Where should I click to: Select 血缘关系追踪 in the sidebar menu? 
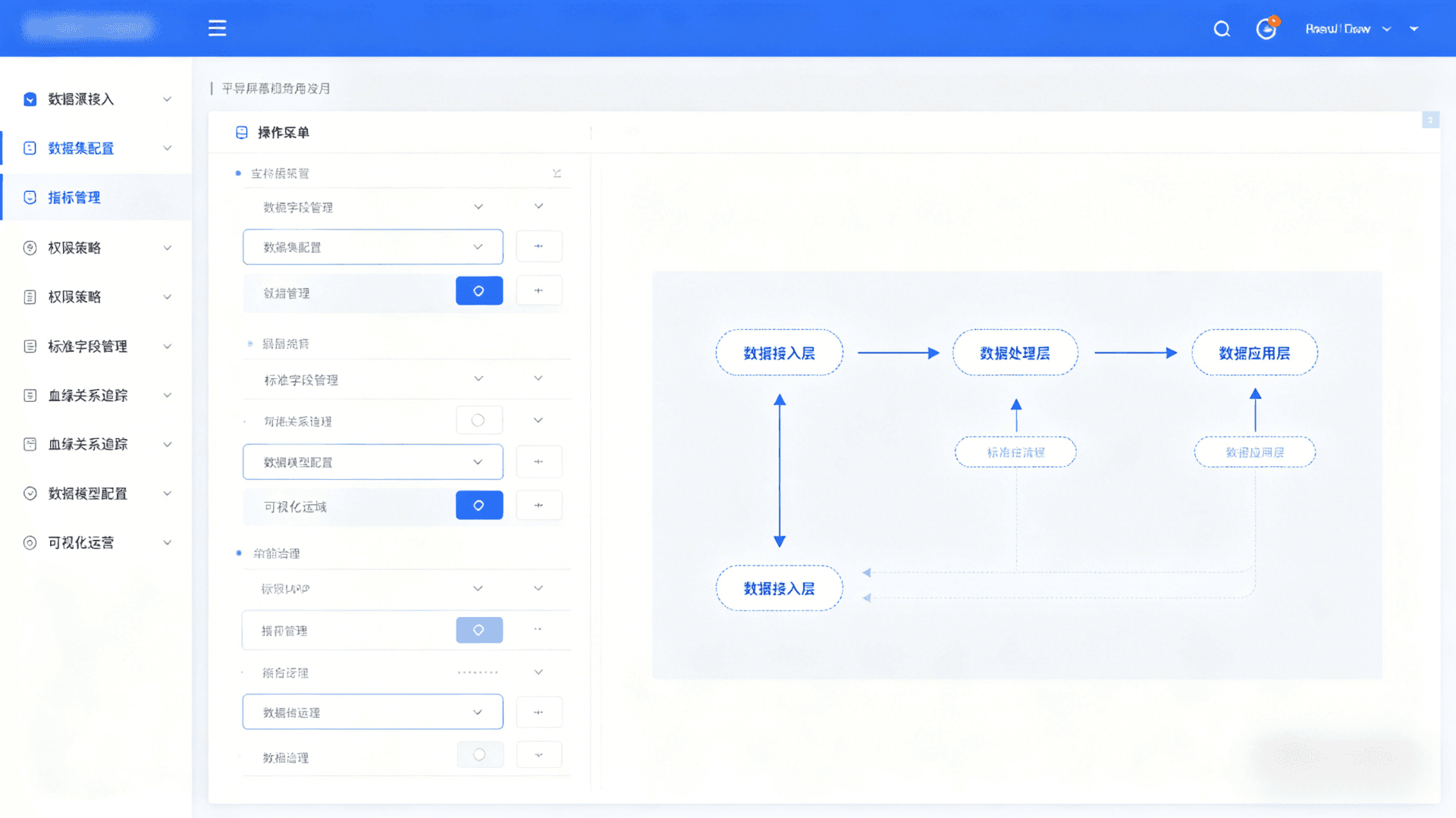point(87,396)
